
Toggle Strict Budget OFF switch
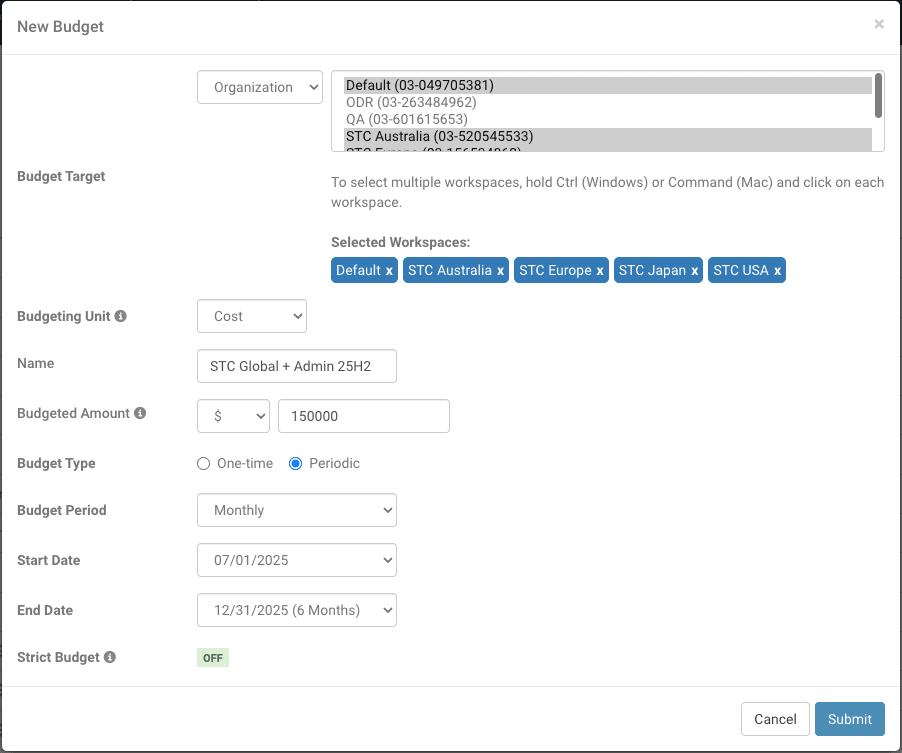213,658
